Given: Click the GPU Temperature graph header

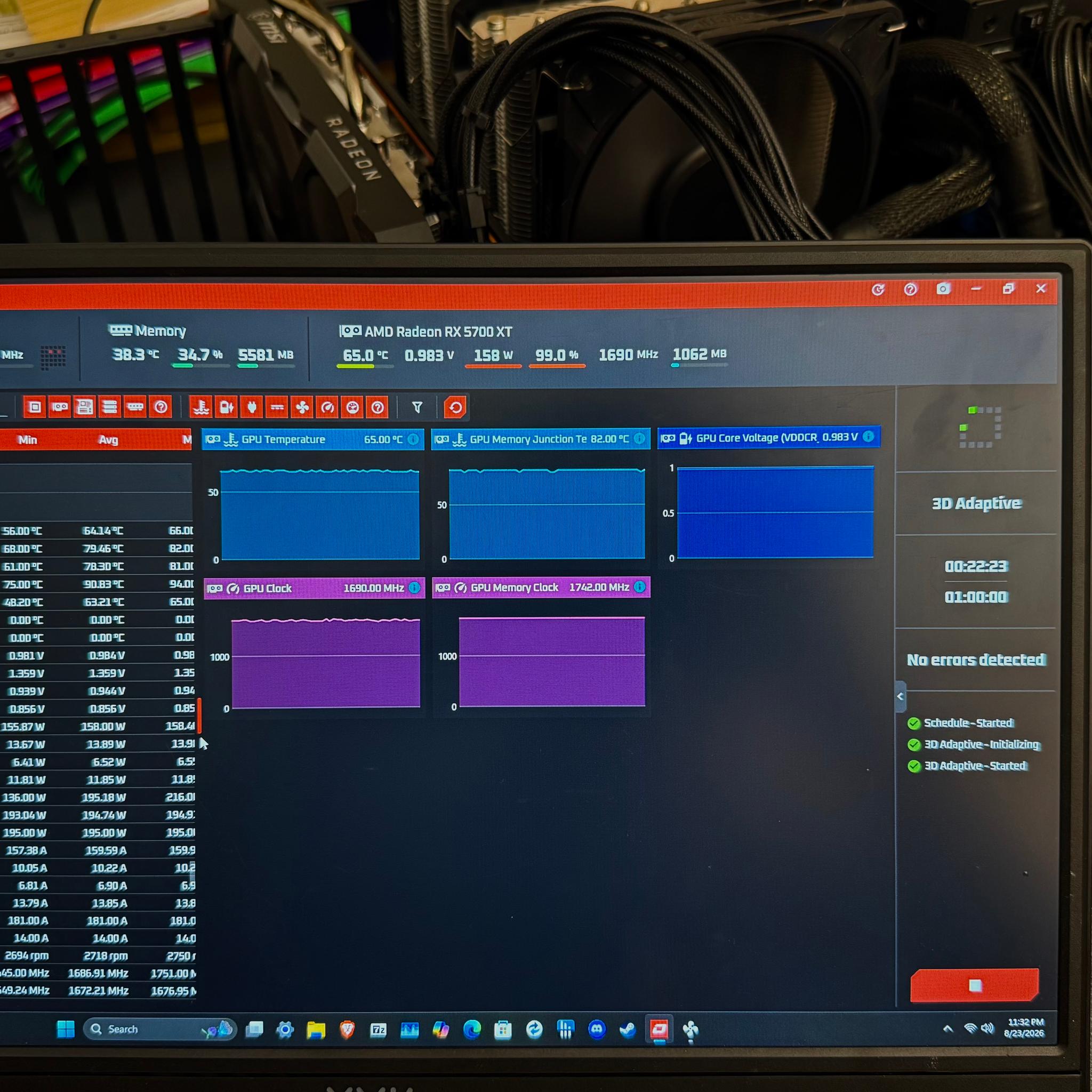Looking at the screenshot, I should click(313, 439).
